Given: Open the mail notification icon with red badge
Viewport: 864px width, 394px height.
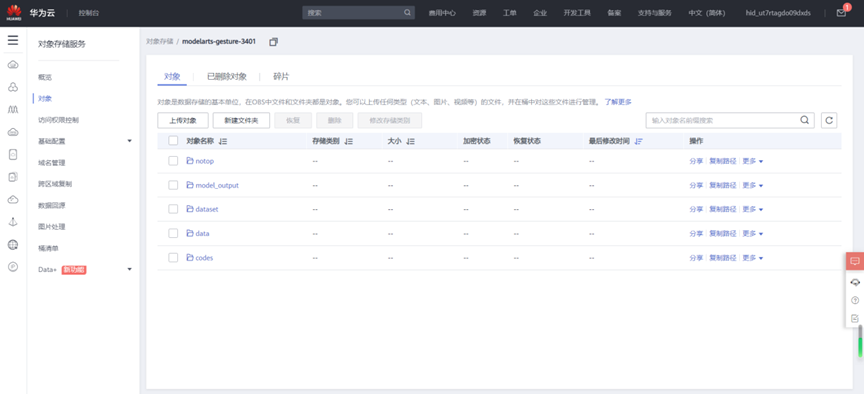Looking at the screenshot, I should 841,13.
